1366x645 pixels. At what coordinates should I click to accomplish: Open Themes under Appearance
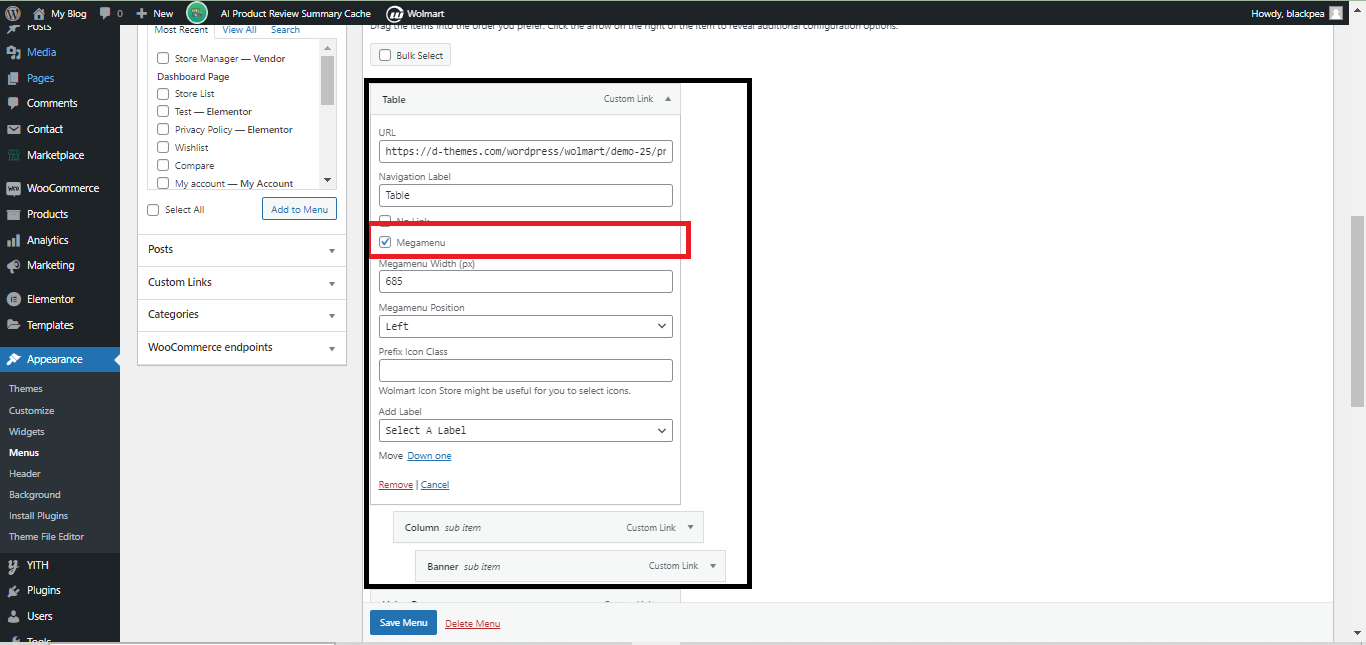[26, 389]
